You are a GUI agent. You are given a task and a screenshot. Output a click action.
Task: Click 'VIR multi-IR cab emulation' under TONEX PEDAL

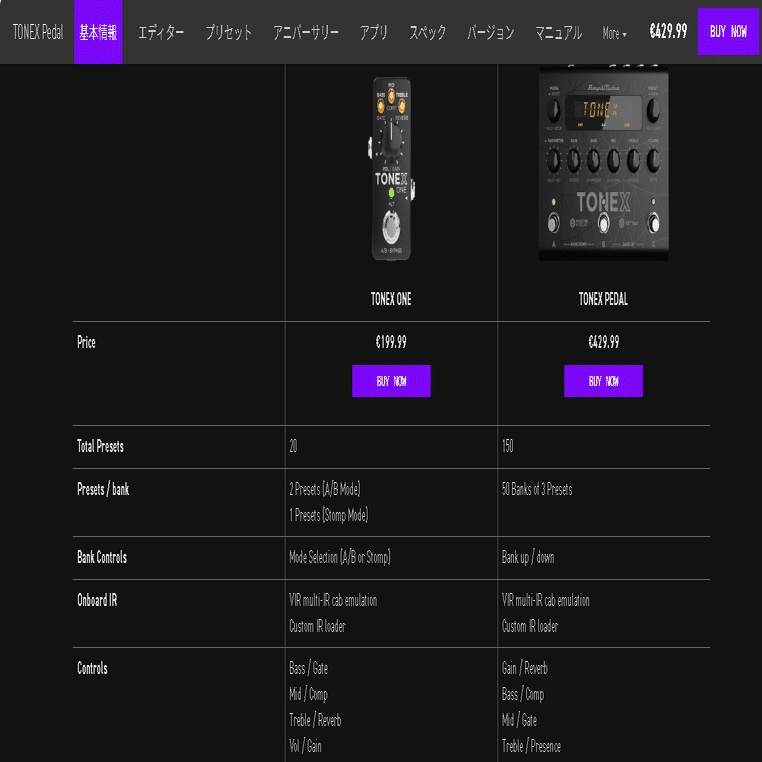(546, 600)
